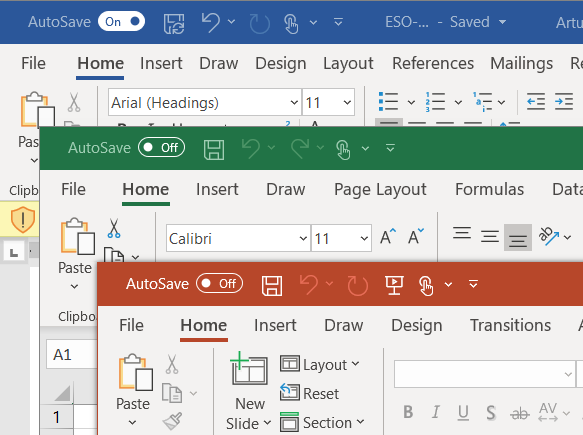
Task: Turn off AutoSave in Word
Action: tap(121, 22)
